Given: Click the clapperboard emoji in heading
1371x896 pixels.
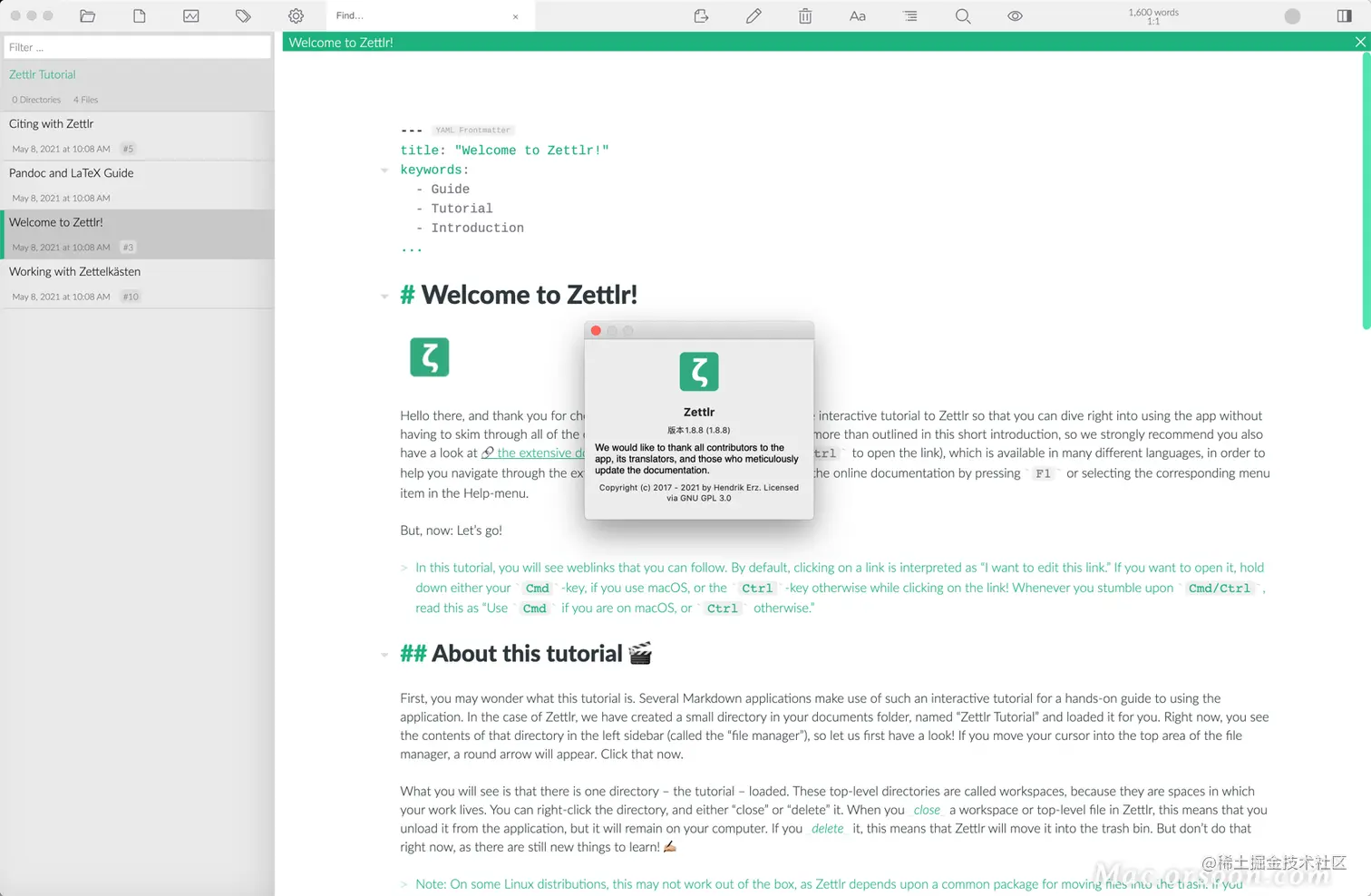Looking at the screenshot, I should coord(640,653).
